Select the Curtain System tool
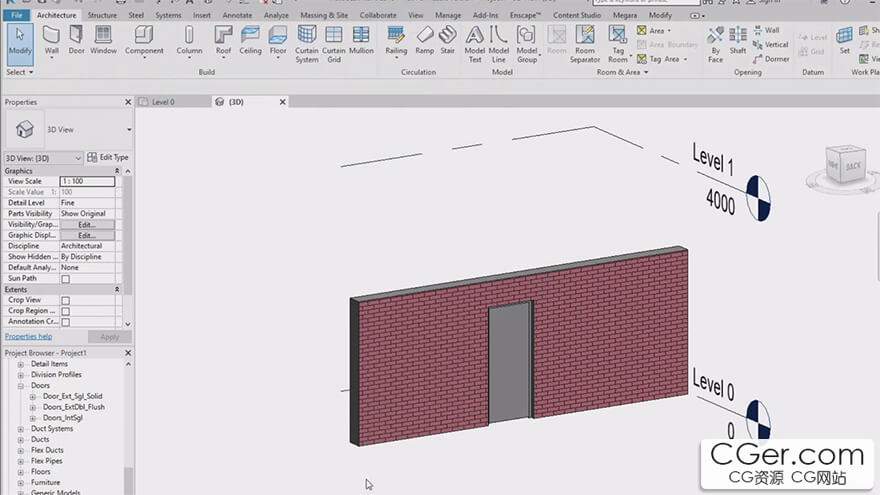Viewport: 880px width, 495px height. 306,44
